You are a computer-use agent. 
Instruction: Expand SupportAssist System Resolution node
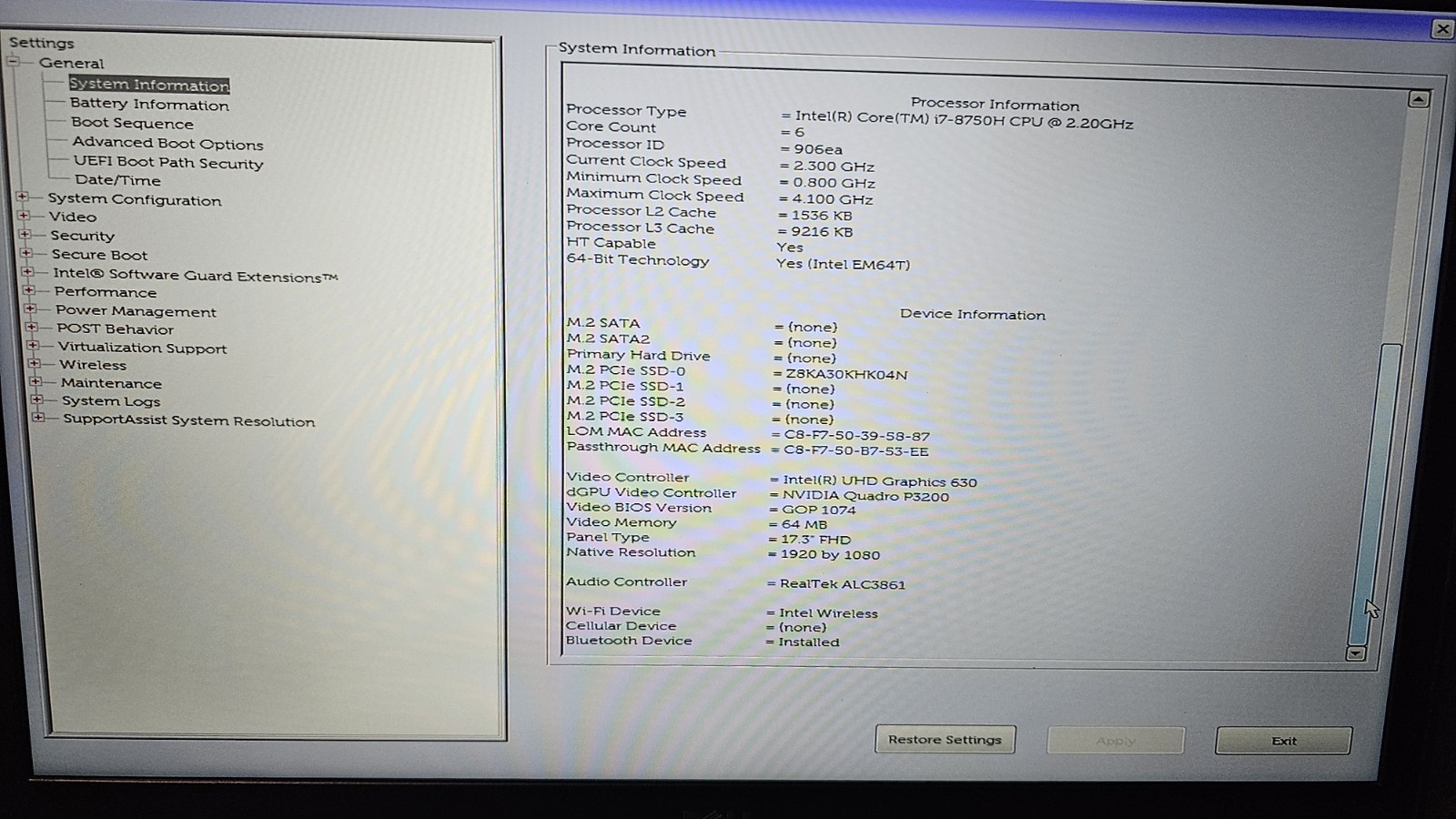click(x=37, y=418)
